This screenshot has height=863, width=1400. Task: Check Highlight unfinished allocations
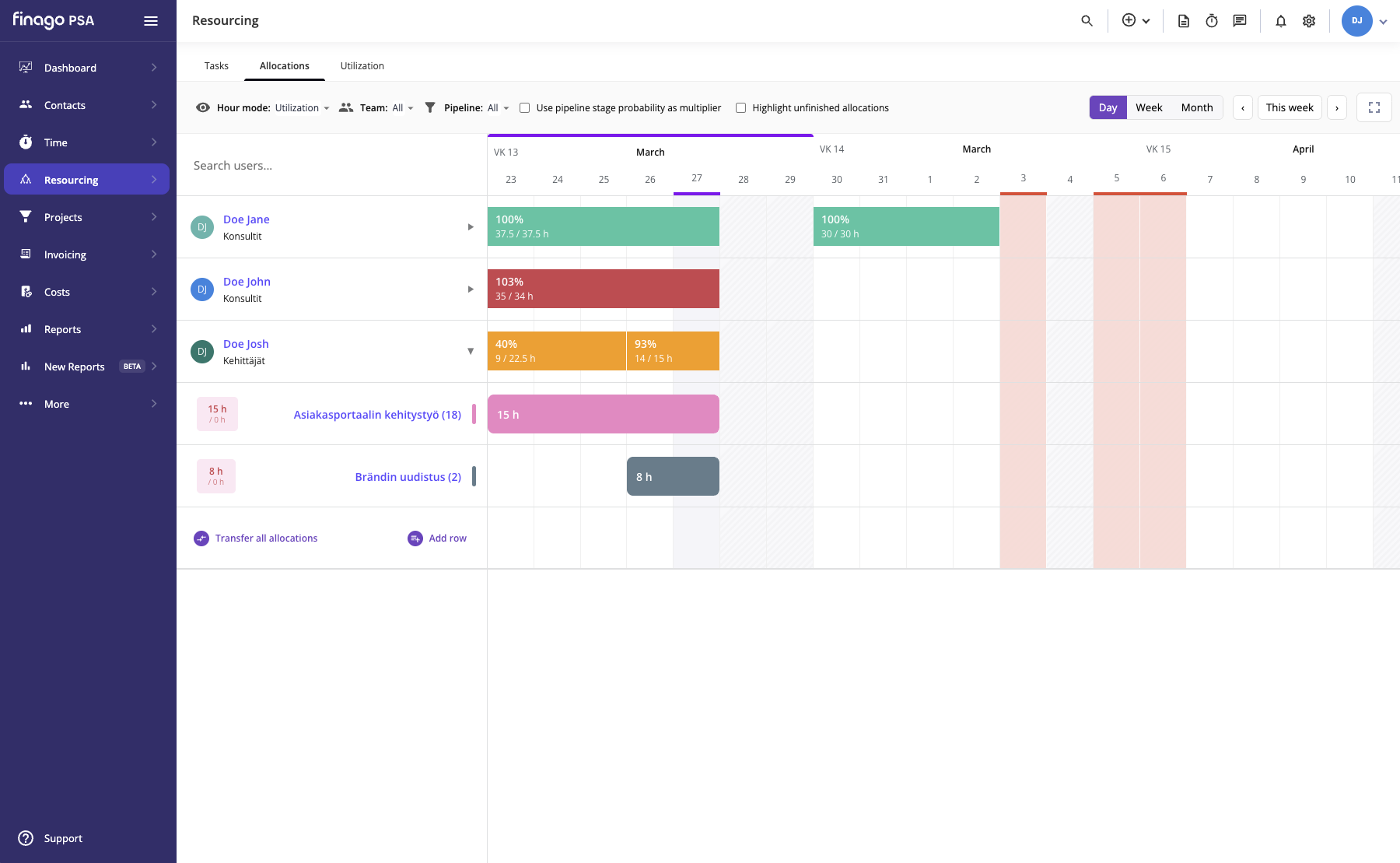(x=741, y=108)
